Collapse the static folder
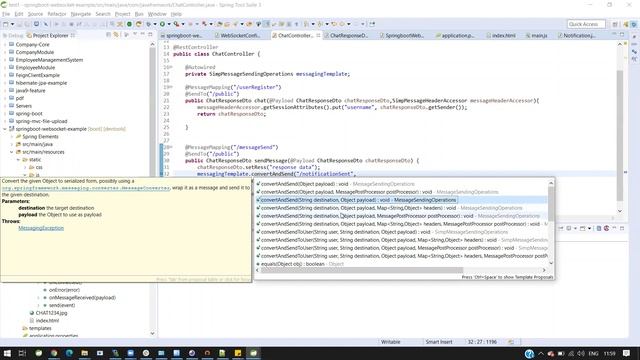Image resolution: width=640 pixels, height=360 pixels. tap(18, 160)
